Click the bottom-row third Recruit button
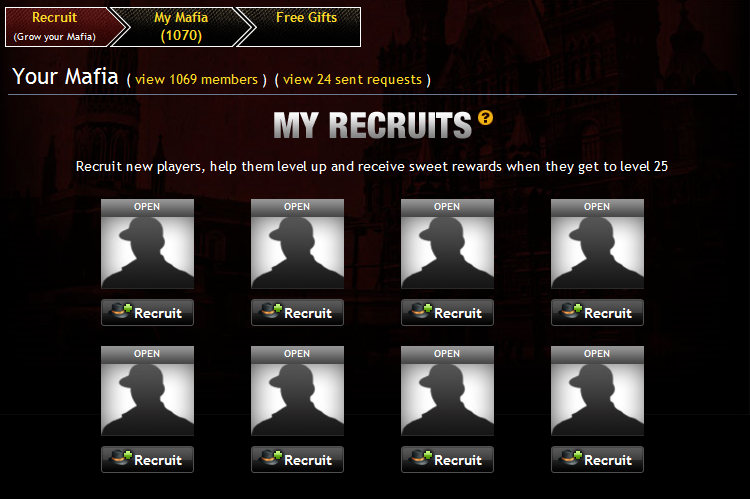The width and height of the screenshot is (750, 499). (447, 459)
